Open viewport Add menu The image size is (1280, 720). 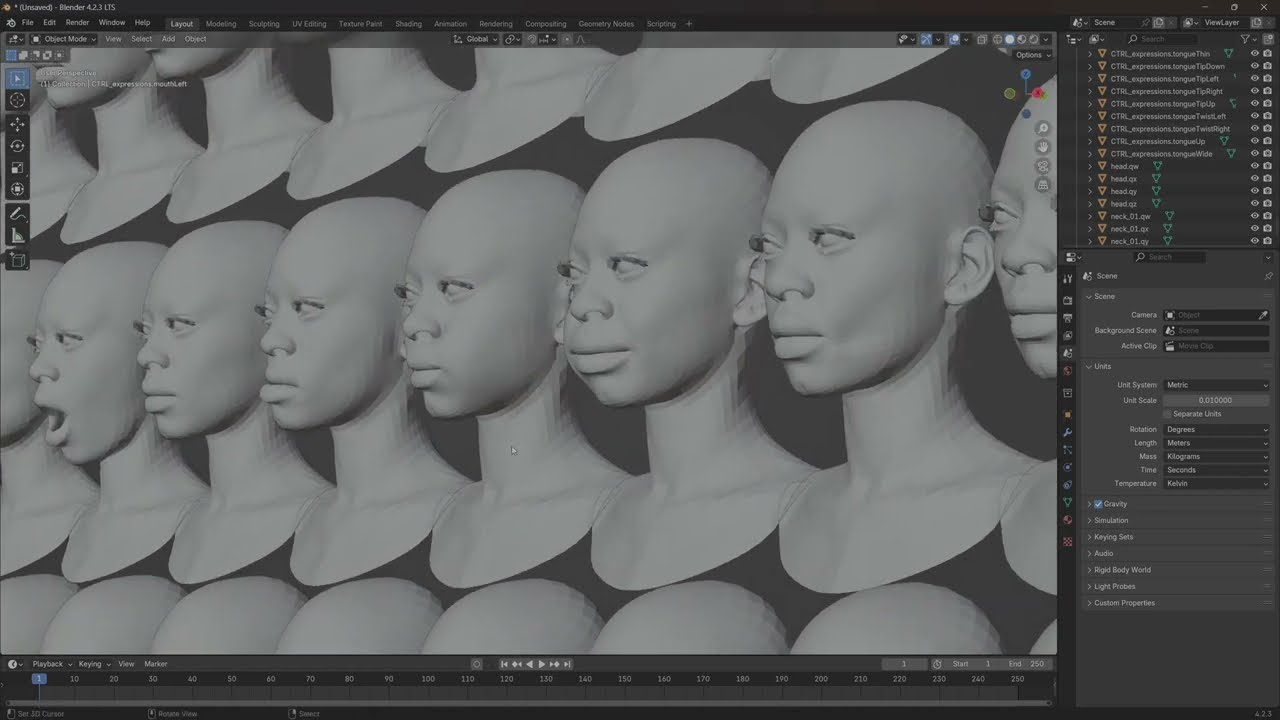point(168,39)
